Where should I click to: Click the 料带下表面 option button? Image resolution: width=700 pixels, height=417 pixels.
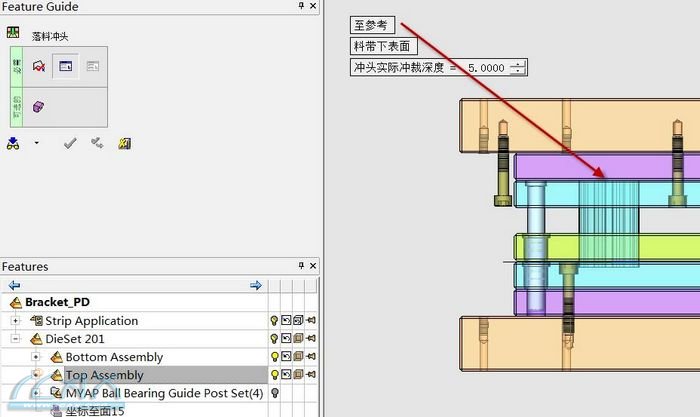point(383,46)
